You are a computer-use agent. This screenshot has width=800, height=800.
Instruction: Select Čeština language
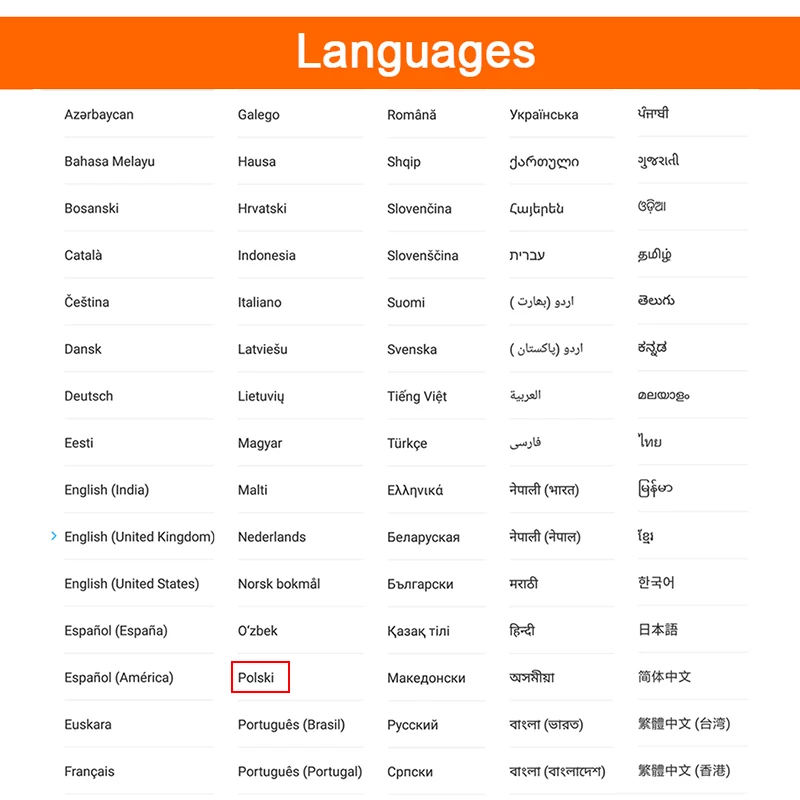tap(87, 302)
